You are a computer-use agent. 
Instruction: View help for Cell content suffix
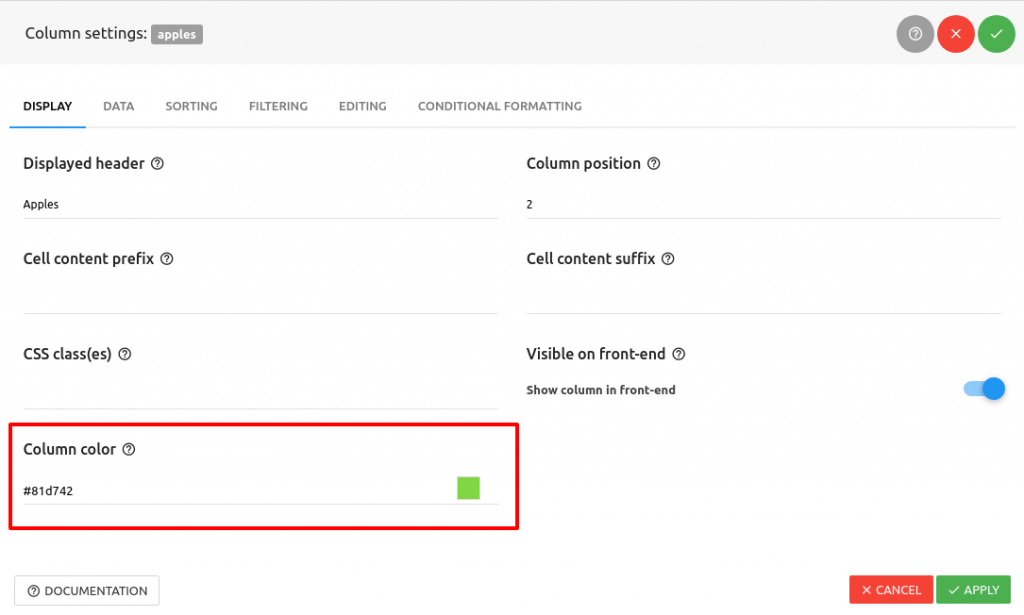click(668, 258)
